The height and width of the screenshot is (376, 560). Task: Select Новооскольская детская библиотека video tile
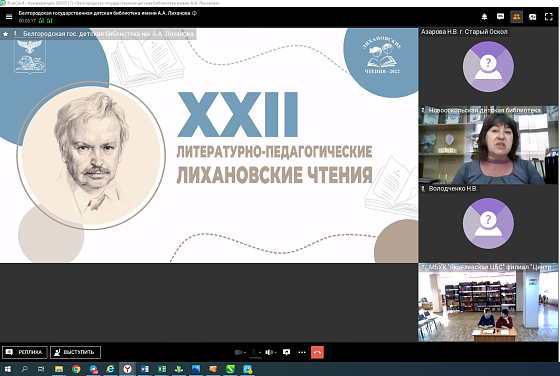point(488,145)
